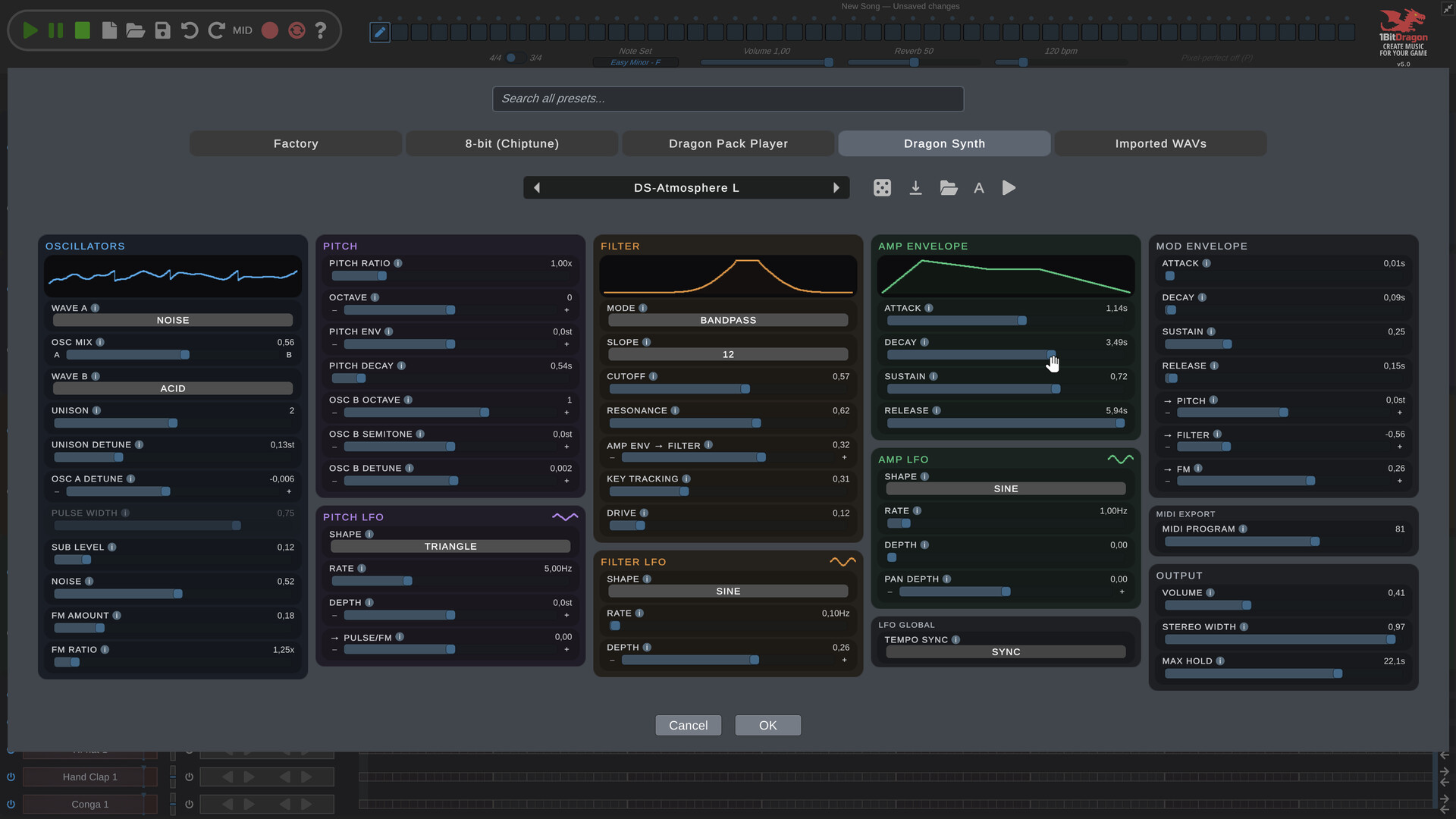Switch to the Dragon Pack Player tab
The image size is (1456, 819).
(728, 143)
